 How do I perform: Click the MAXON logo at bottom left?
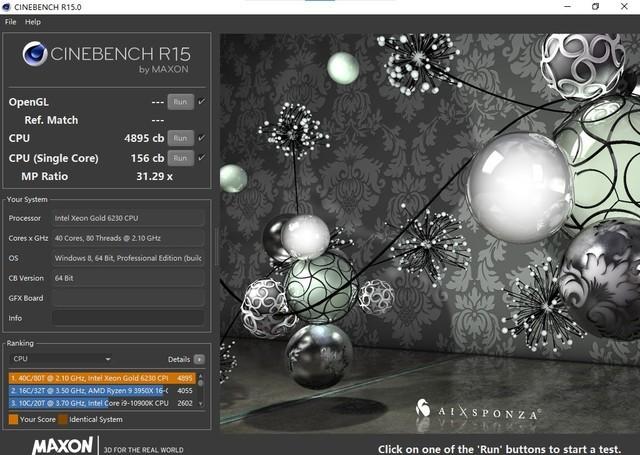(64, 445)
